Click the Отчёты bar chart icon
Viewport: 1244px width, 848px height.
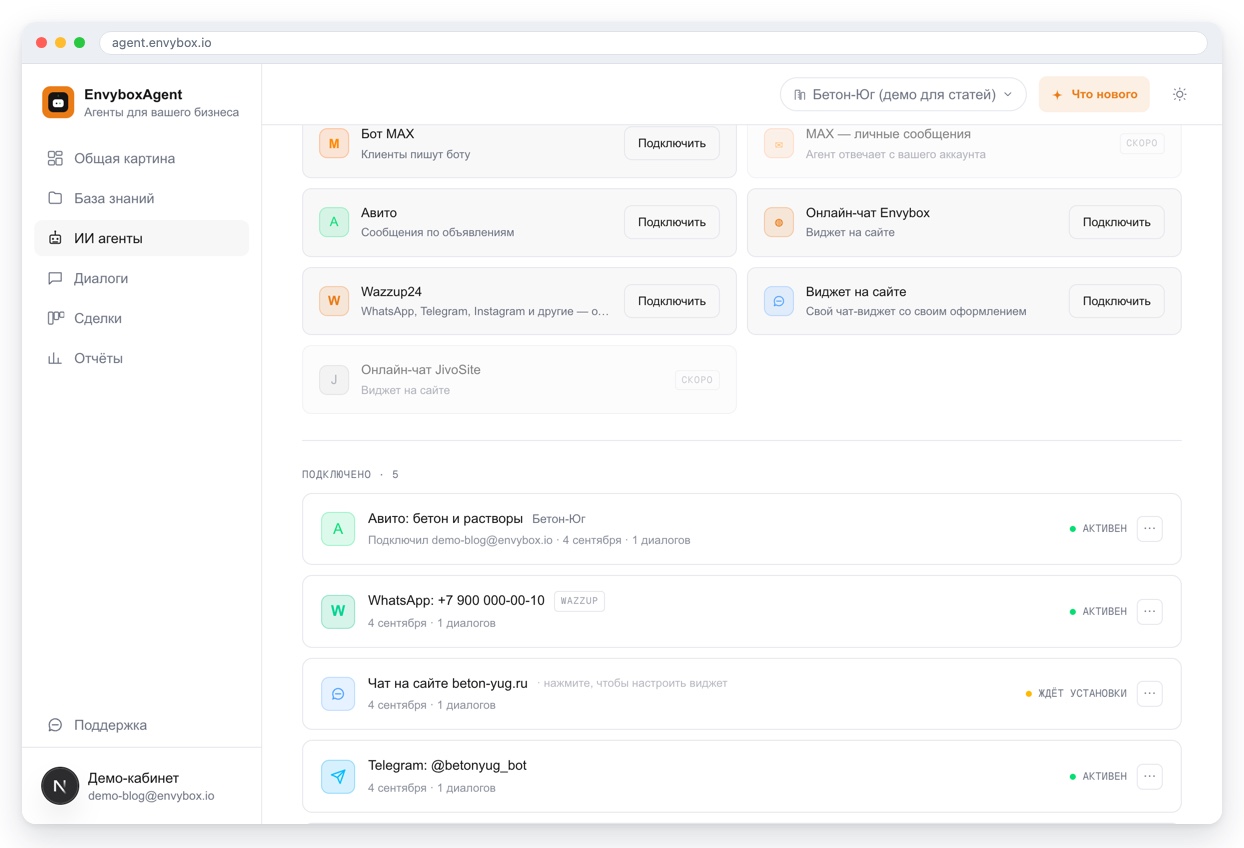click(55, 358)
